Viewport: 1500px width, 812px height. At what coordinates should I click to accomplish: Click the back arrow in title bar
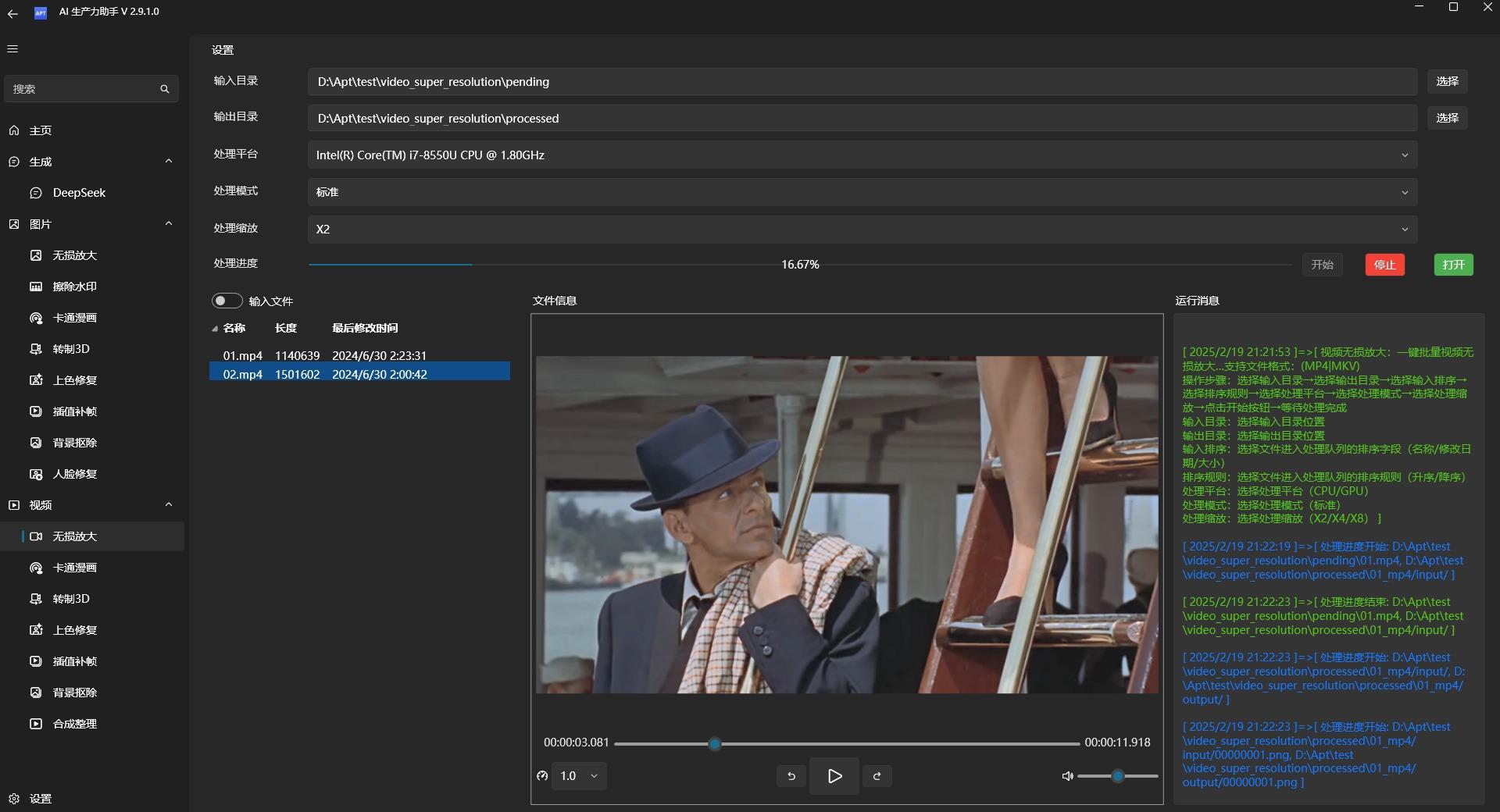[x=12, y=13]
